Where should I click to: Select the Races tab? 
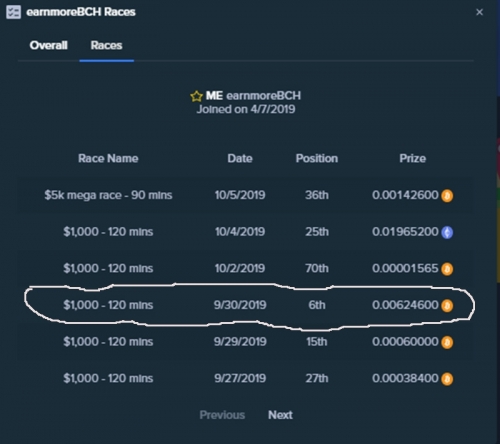click(x=106, y=45)
